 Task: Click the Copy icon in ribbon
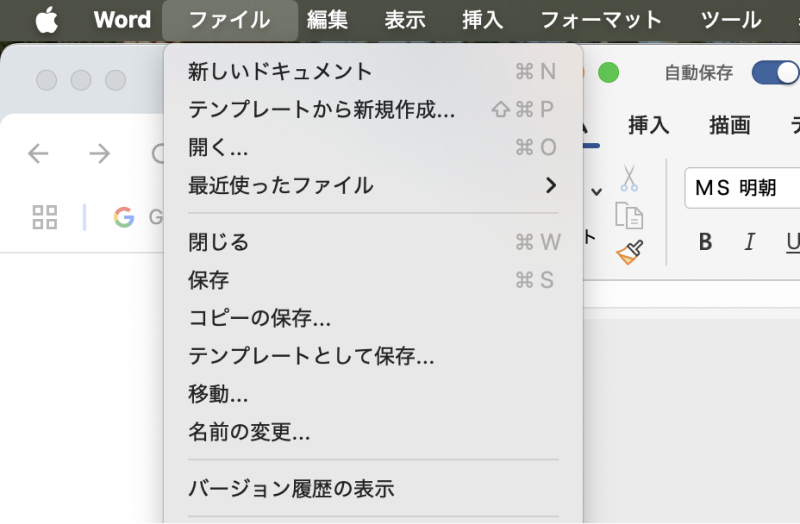tap(629, 215)
